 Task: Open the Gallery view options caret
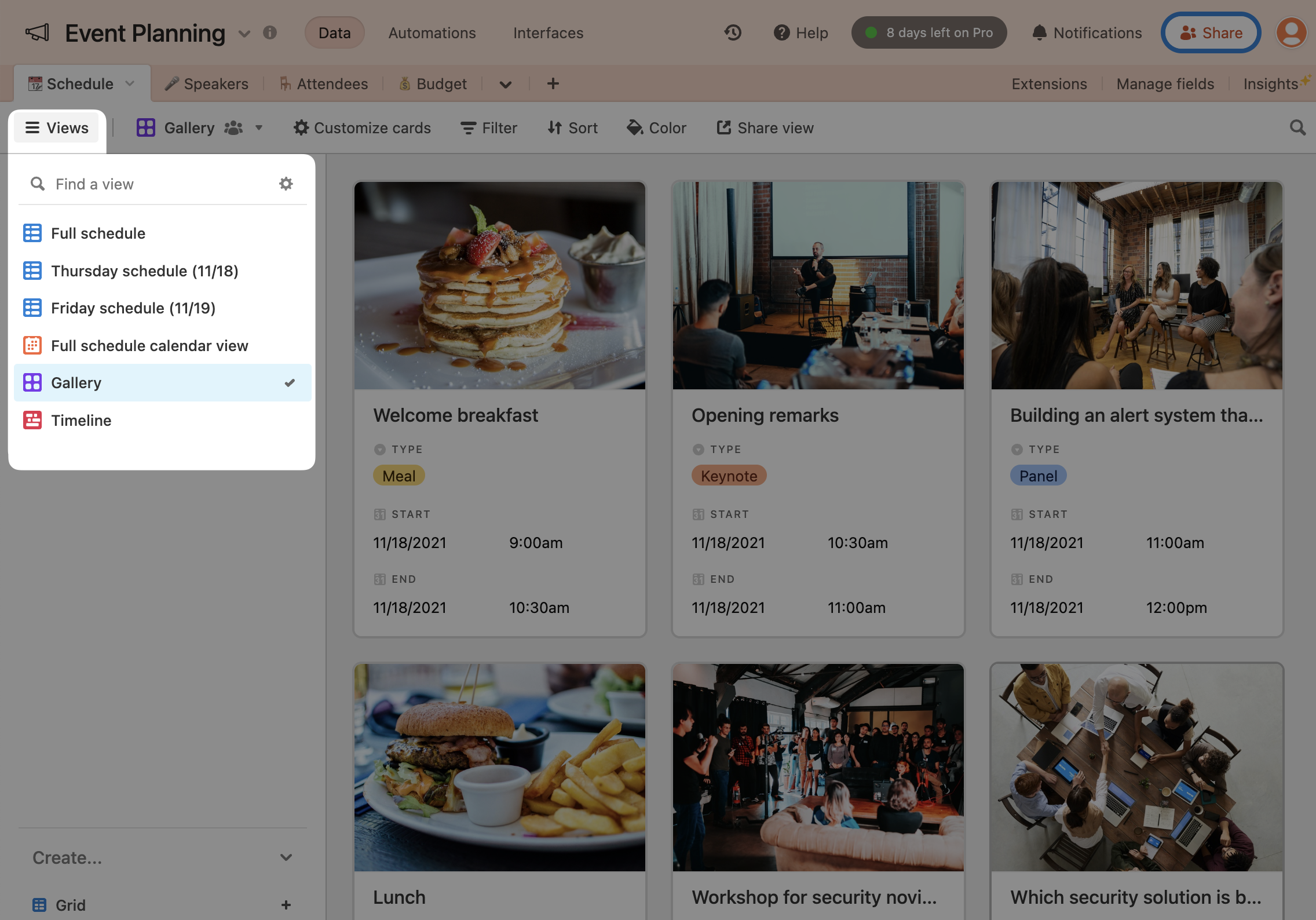click(259, 127)
